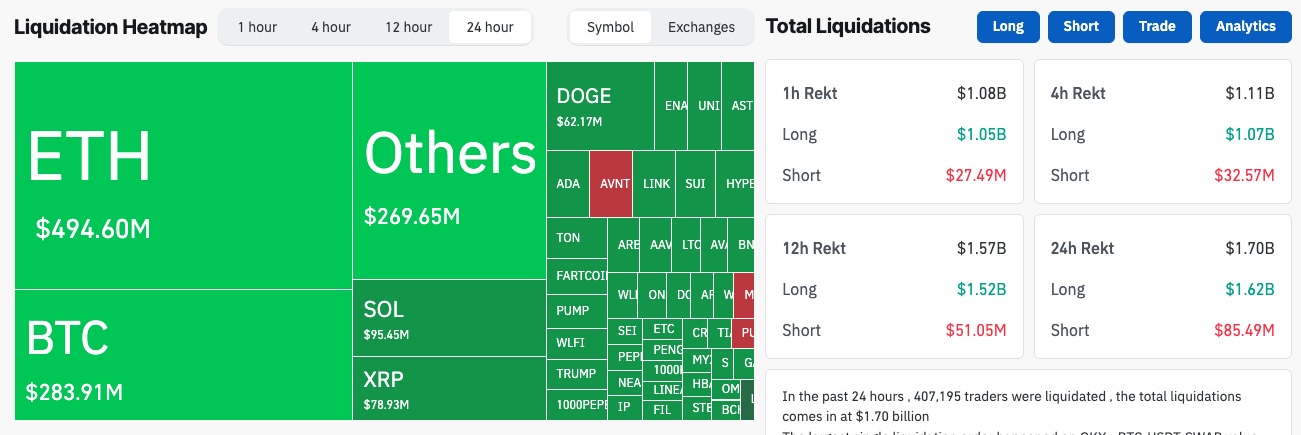The width and height of the screenshot is (1301, 435).
Task: Click the ETH heatmap tile
Action: [183, 175]
